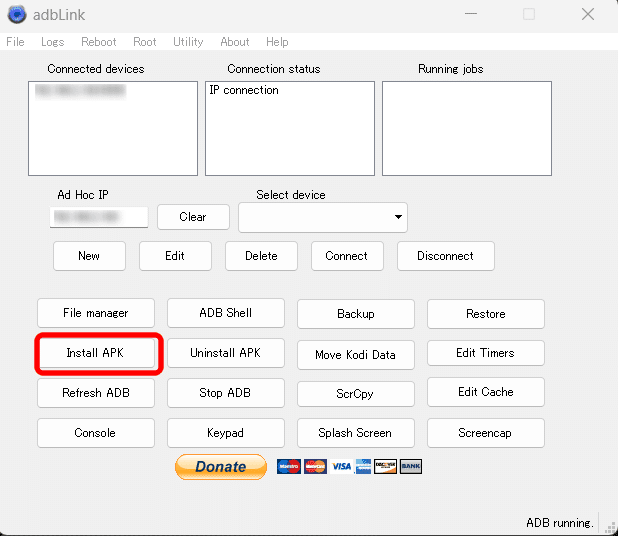The width and height of the screenshot is (618, 536).
Task: Open the Keypad
Action: [226, 433]
